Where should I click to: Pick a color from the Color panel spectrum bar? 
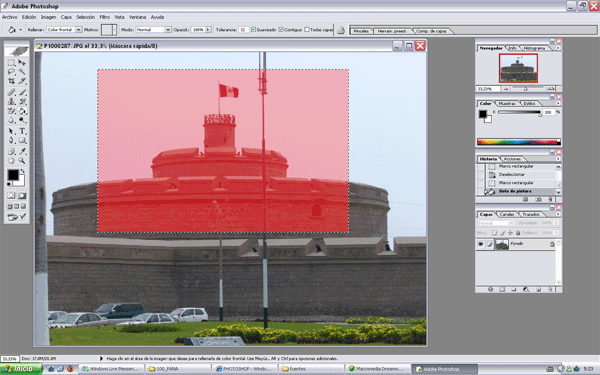click(518, 142)
